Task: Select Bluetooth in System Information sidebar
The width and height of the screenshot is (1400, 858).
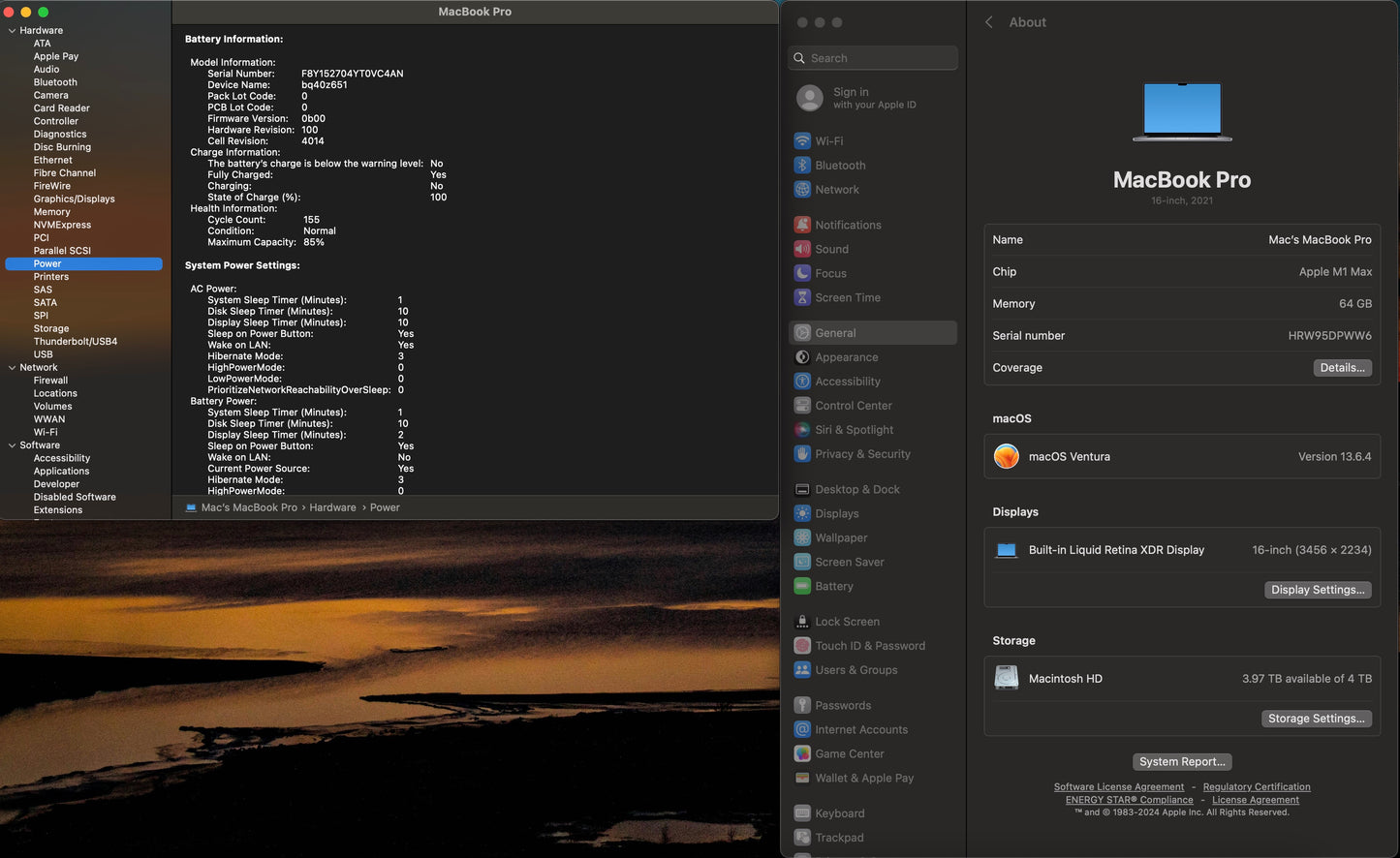Action: pyautogui.click(x=55, y=82)
